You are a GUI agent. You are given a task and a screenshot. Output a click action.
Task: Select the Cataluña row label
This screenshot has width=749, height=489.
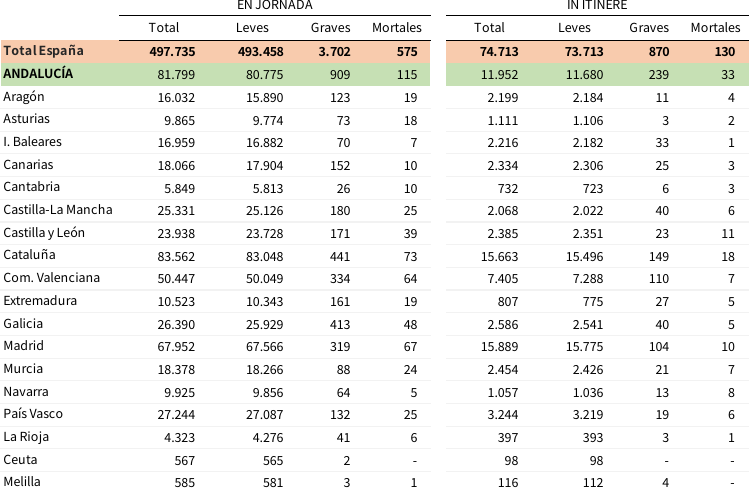coord(29,256)
